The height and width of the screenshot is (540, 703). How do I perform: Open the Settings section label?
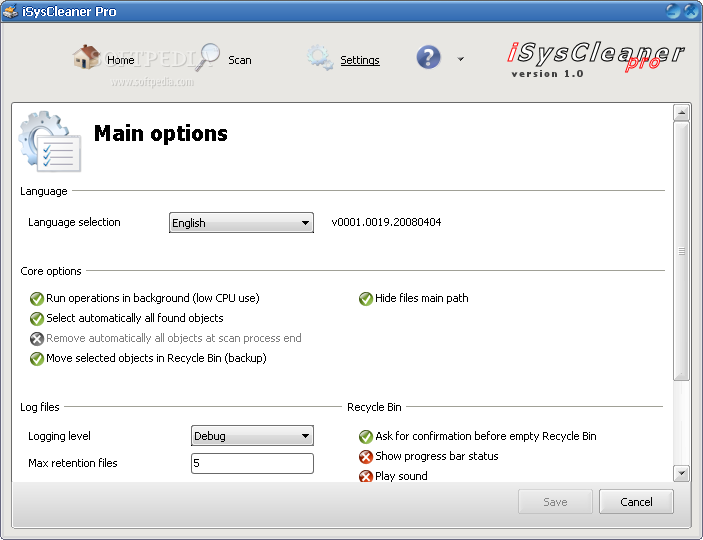pos(360,60)
